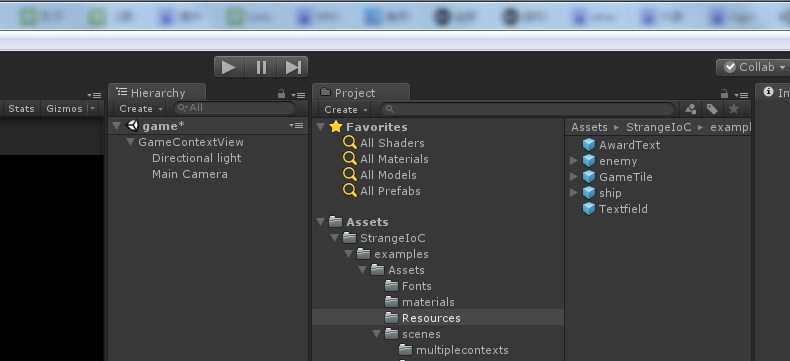The width and height of the screenshot is (790, 361).
Task: Toggle Stats overlay in game view
Action: (x=22, y=108)
